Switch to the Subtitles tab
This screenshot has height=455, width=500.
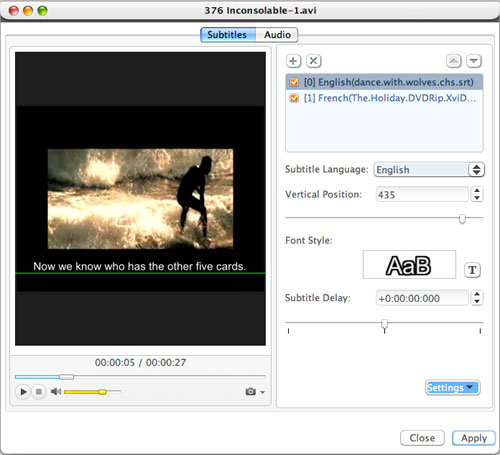(228, 35)
